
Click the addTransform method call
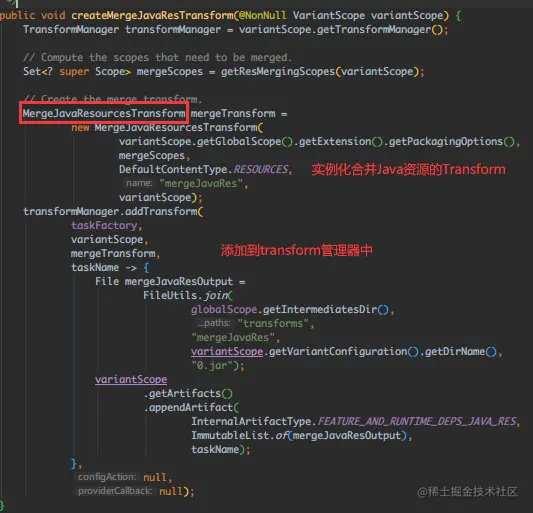(161, 212)
